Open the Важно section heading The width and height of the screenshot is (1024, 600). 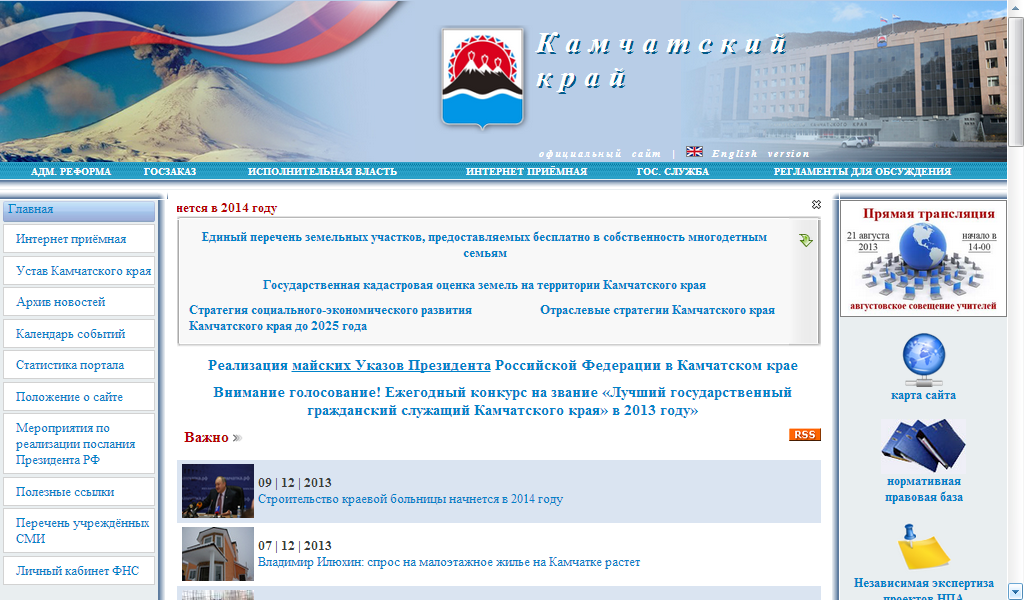tap(206, 437)
